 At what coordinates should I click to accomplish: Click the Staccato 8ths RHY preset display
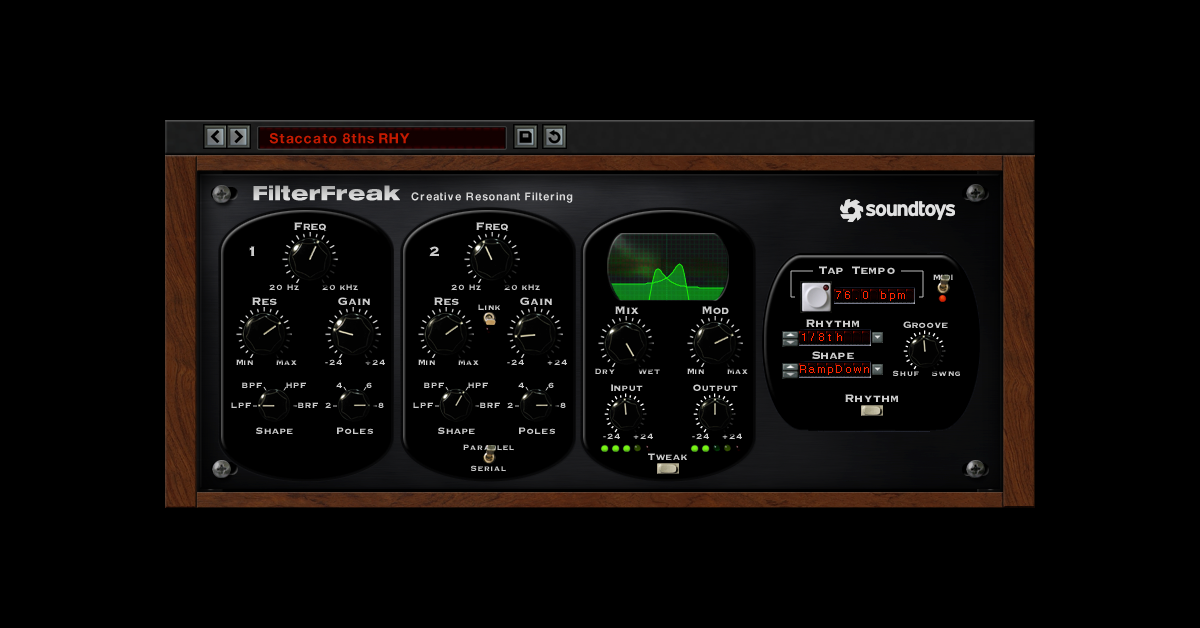click(383, 138)
